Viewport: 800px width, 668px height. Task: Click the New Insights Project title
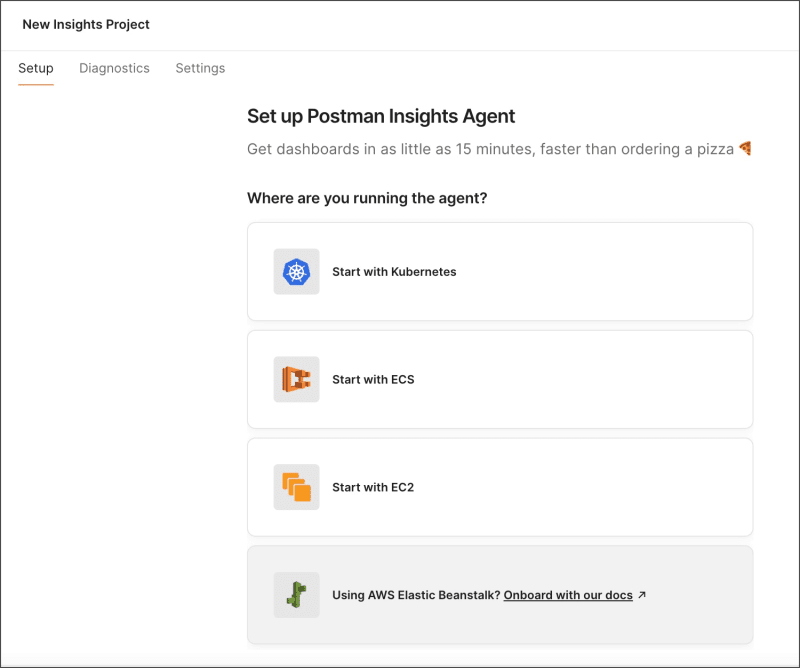coord(86,24)
